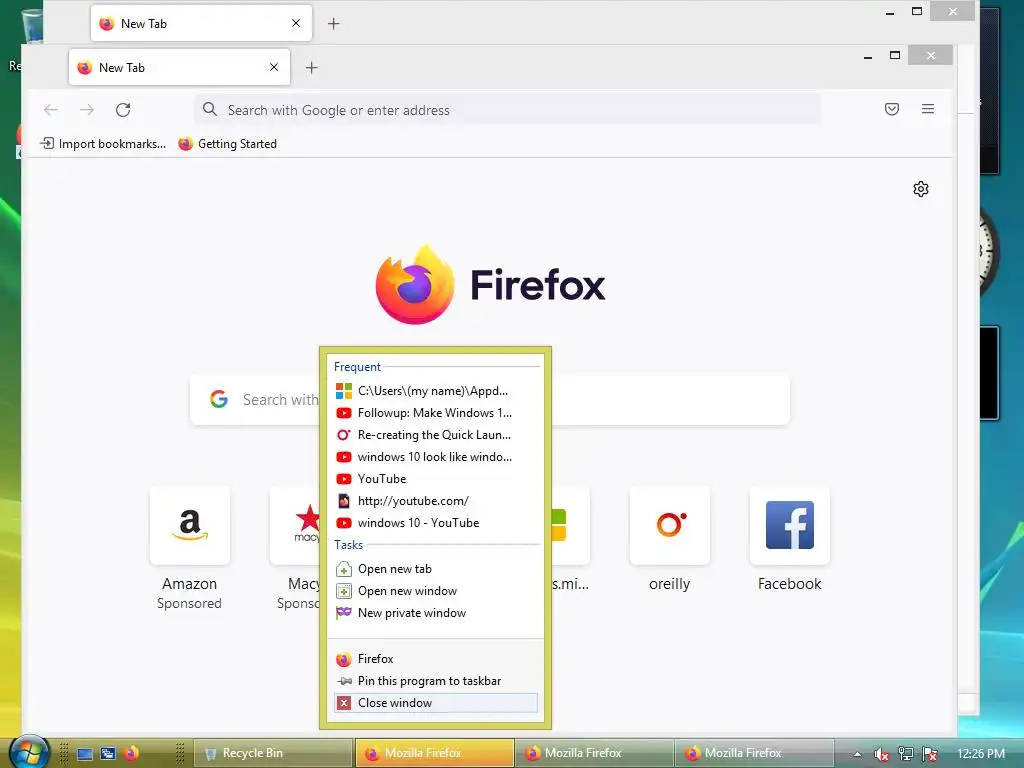This screenshot has height=768, width=1024.
Task: Click Switch between windows quick launch icon
Action: pos(108,754)
